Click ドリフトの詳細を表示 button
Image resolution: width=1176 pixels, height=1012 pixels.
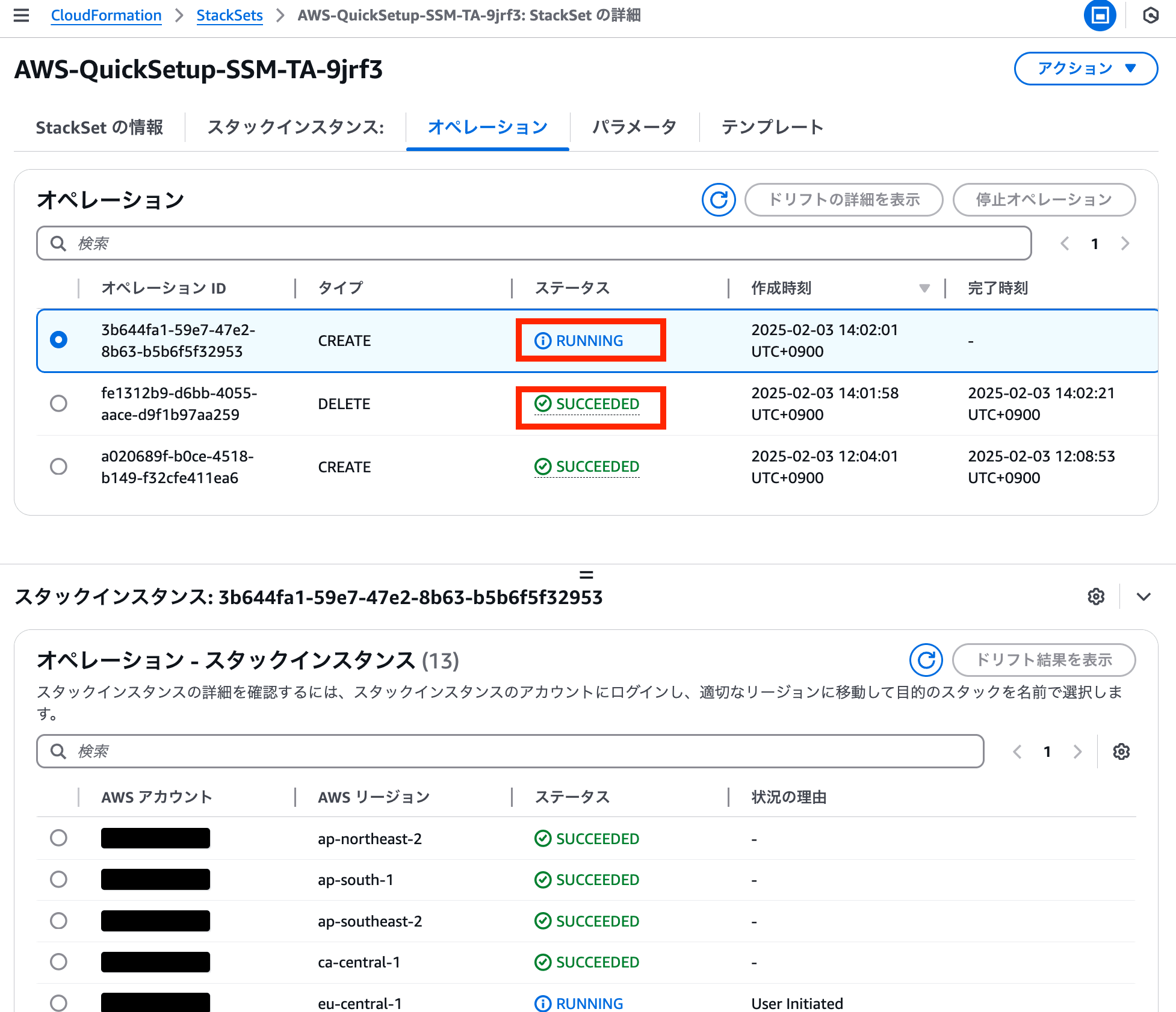click(844, 200)
